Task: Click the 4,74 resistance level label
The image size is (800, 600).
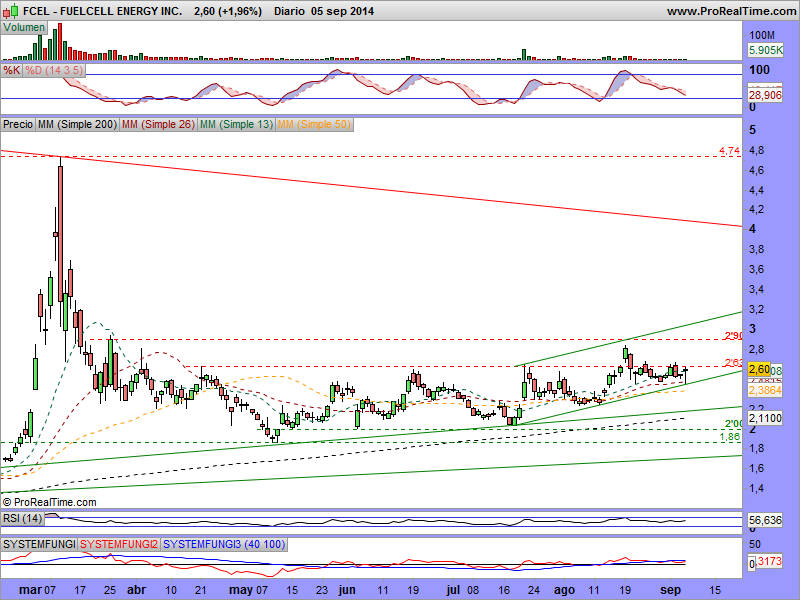Action: pos(729,151)
